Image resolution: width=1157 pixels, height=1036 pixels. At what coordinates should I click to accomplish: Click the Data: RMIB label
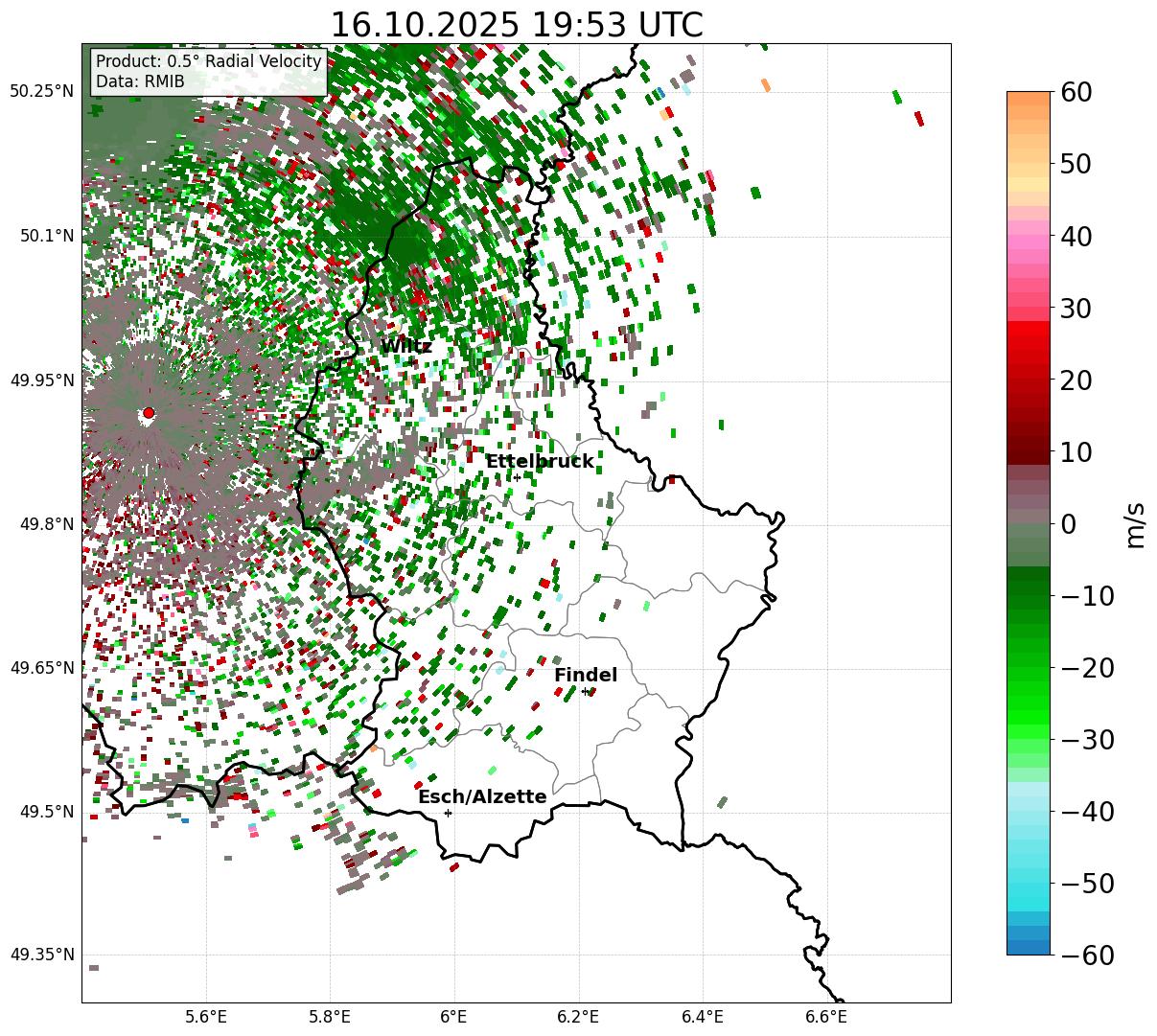(x=140, y=82)
